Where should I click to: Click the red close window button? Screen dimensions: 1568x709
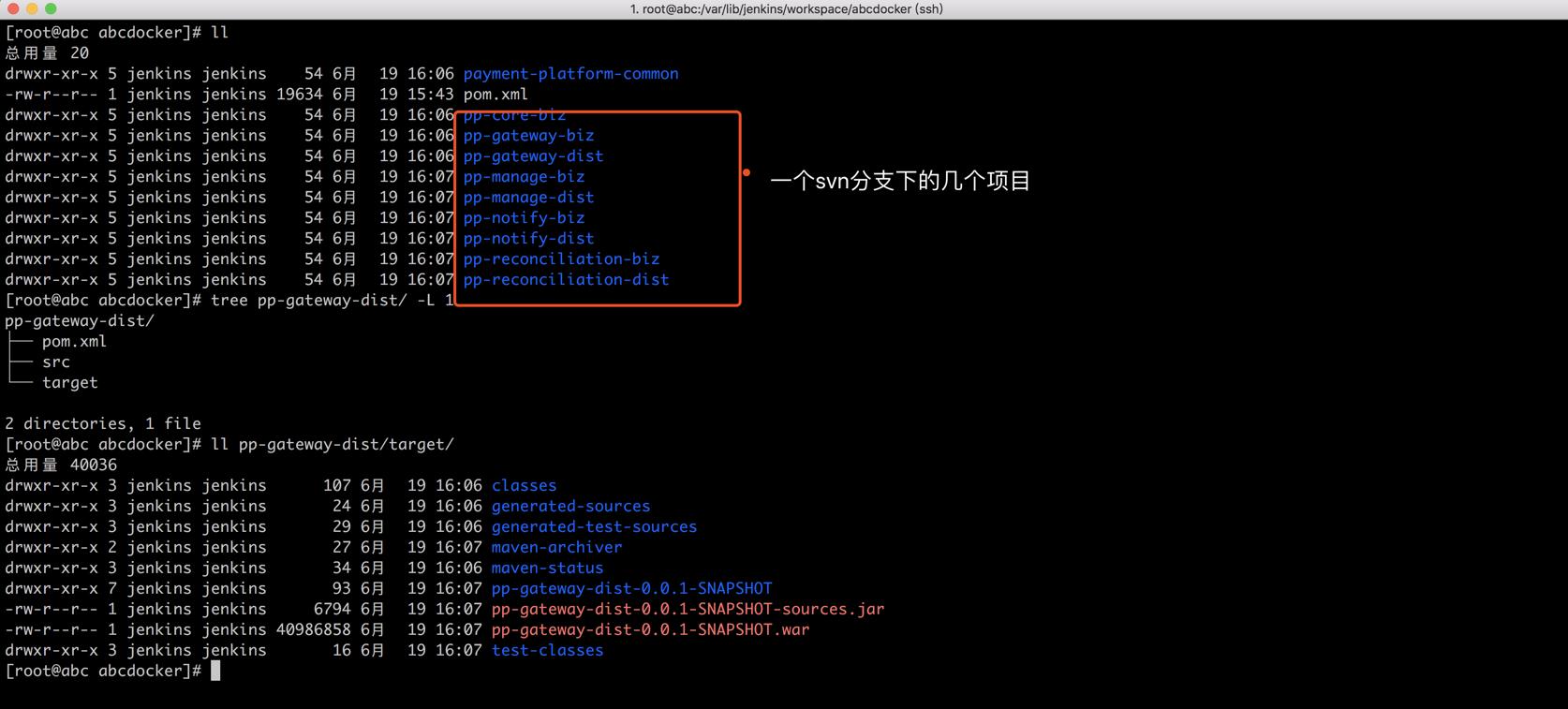click(13, 8)
